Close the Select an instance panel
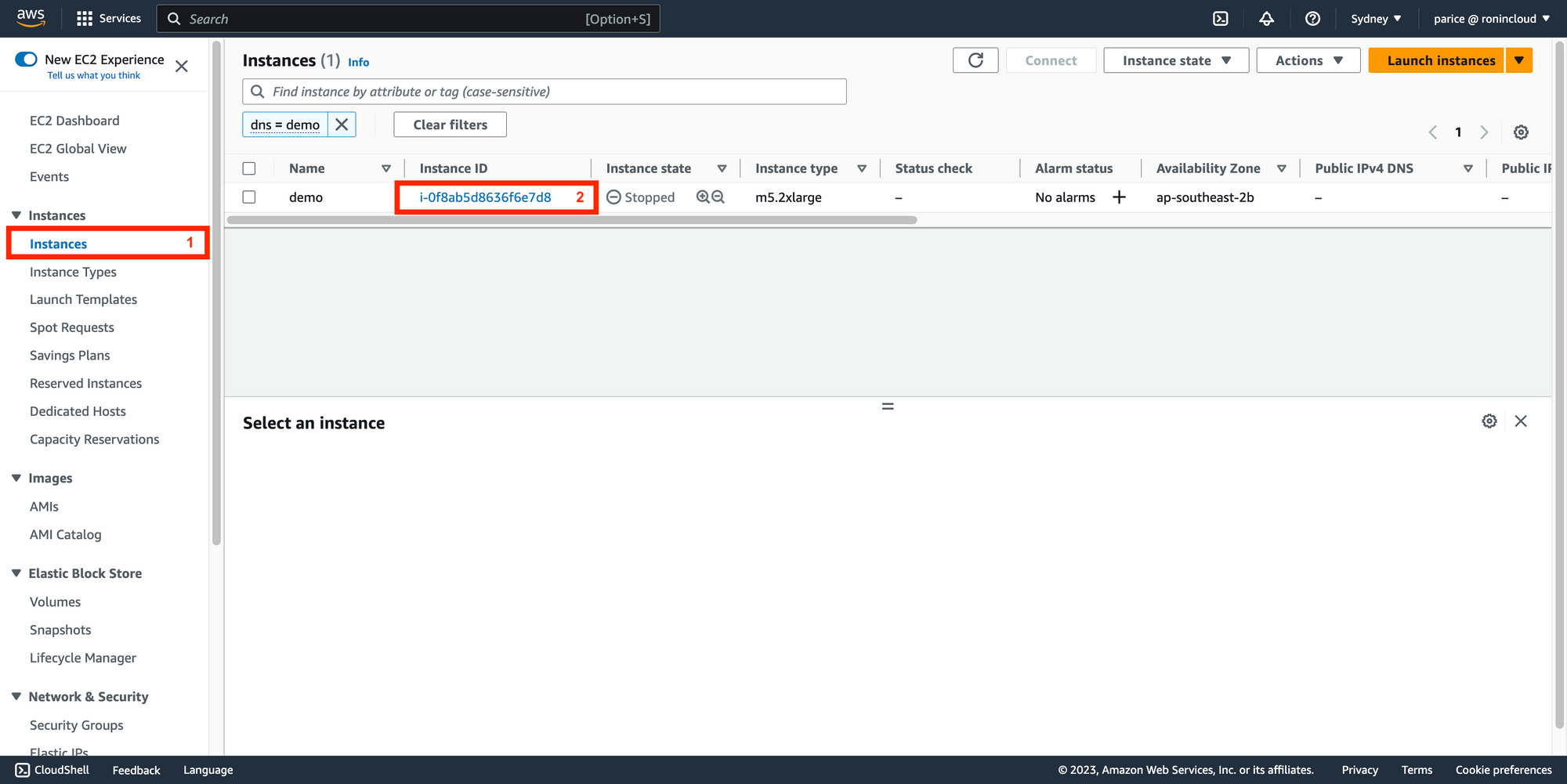Image resolution: width=1567 pixels, height=784 pixels. [1521, 421]
